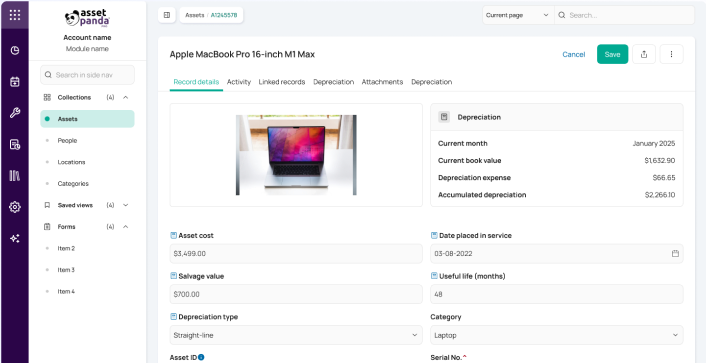Open the Category Laptop dropdown
Image resolution: width=706 pixels, height=363 pixels.
pos(557,335)
